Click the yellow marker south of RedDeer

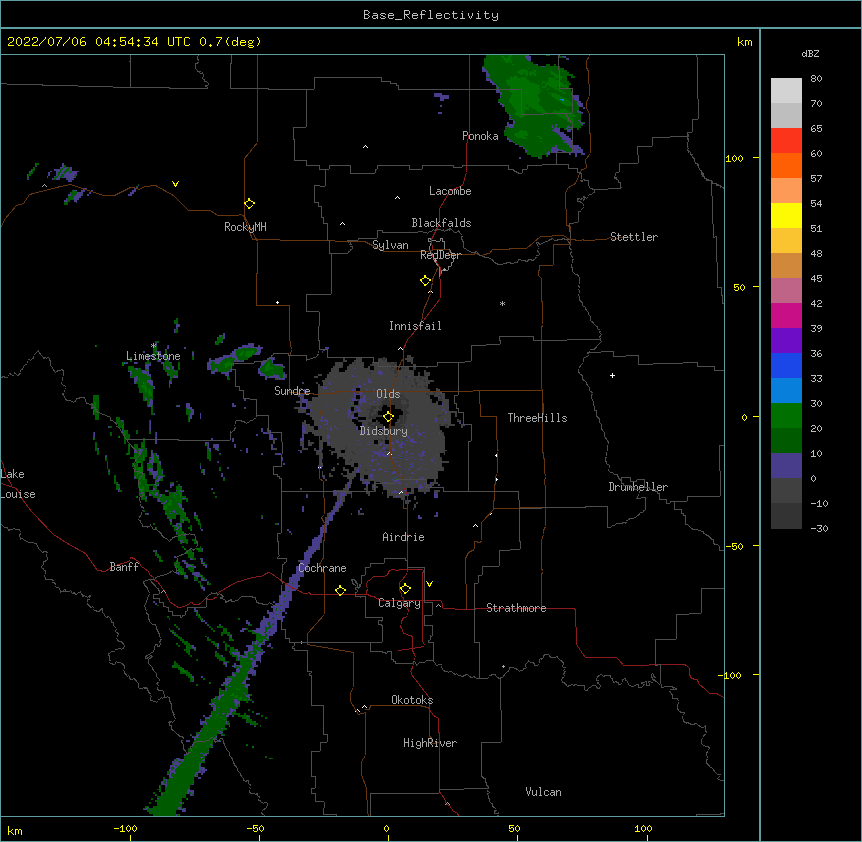coord(425,281)
